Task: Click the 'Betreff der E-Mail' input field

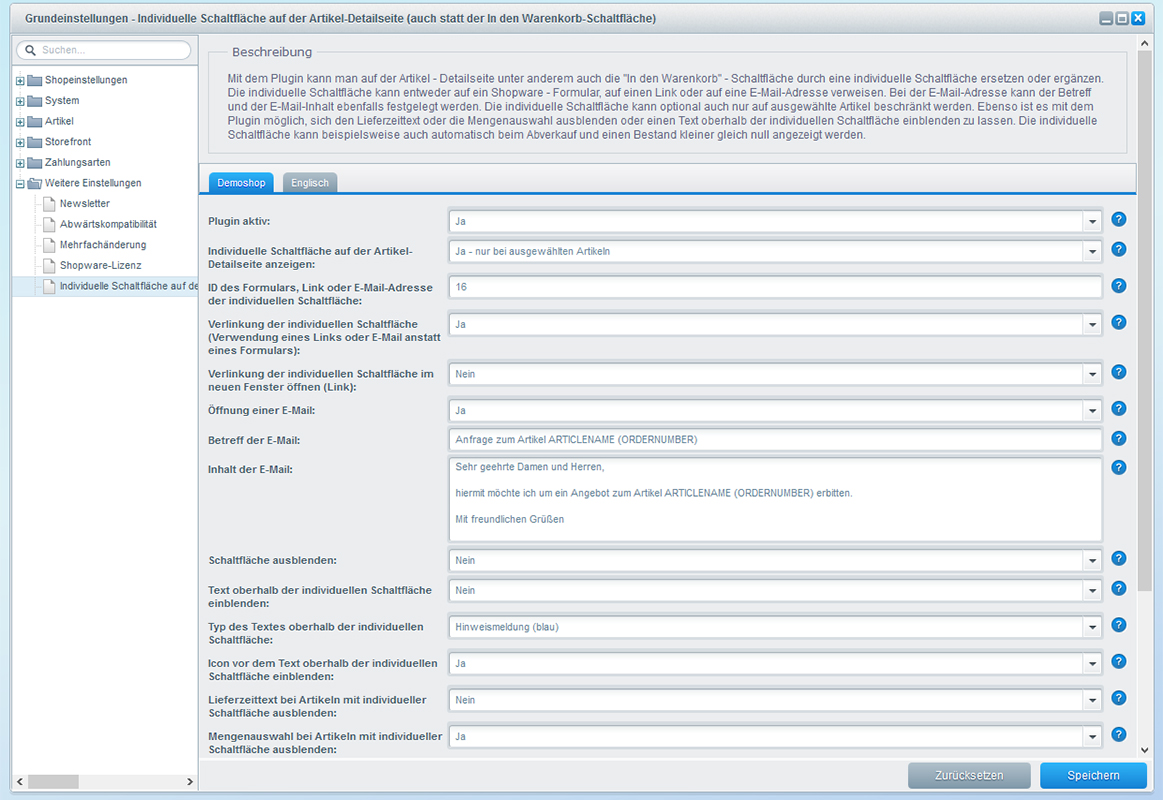Action: click(x=775, y=440)
